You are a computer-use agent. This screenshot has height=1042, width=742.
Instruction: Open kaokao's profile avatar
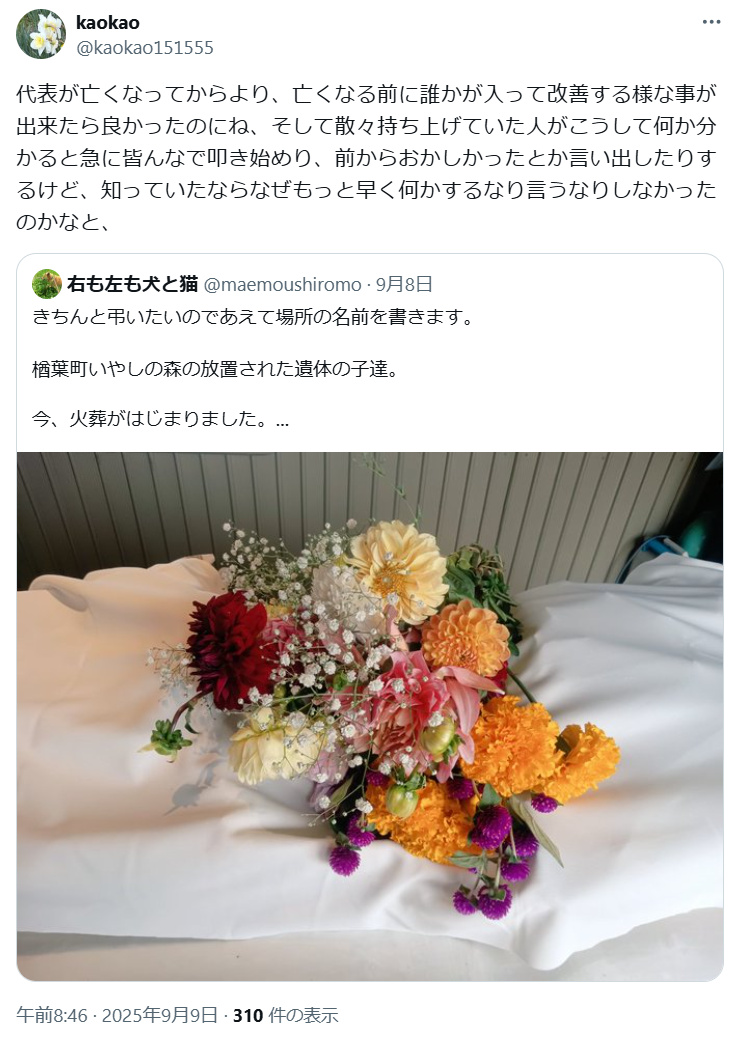click(x=41, y=34)
